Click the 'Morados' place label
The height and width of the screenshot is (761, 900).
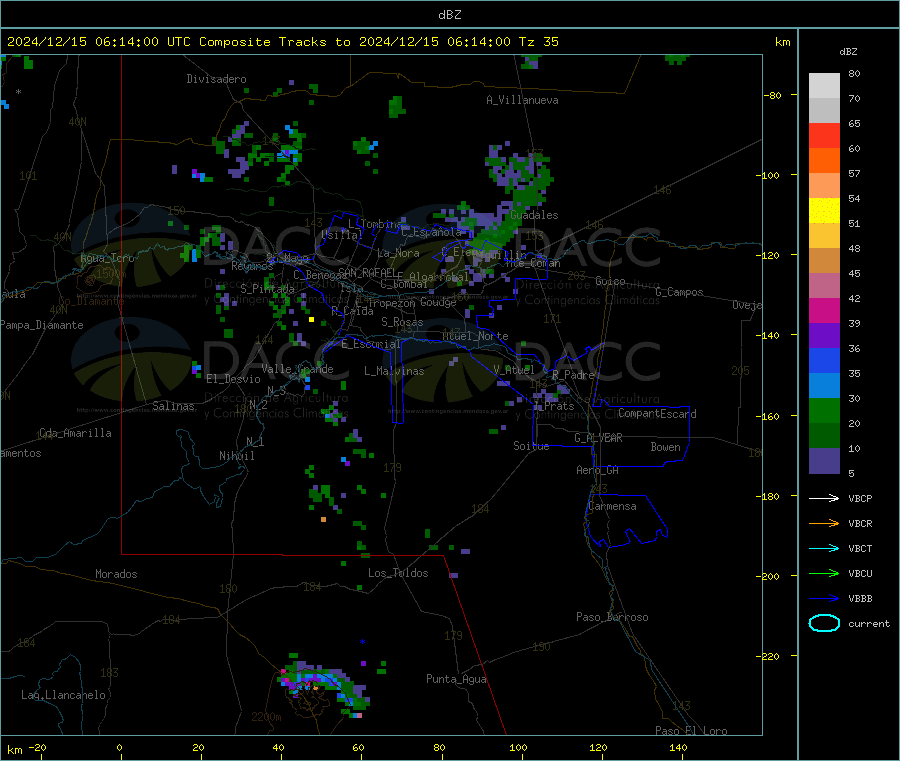click(116, 574)
